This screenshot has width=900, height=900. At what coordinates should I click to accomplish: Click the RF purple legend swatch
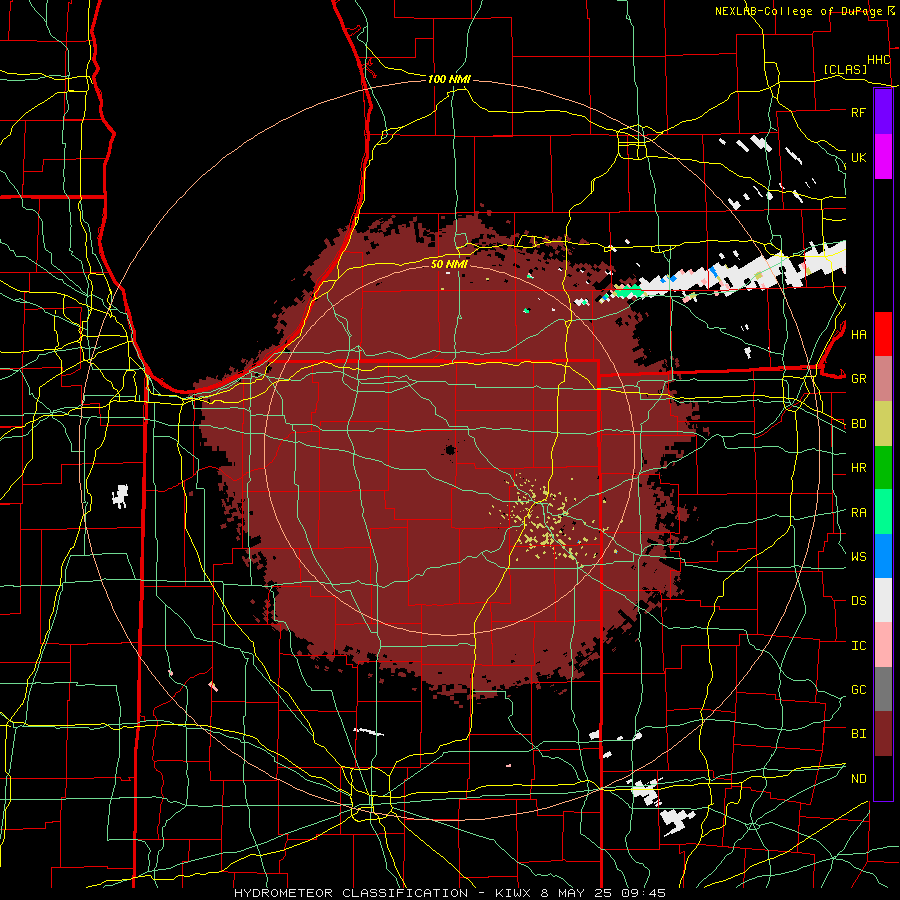[x=883, y=112]
